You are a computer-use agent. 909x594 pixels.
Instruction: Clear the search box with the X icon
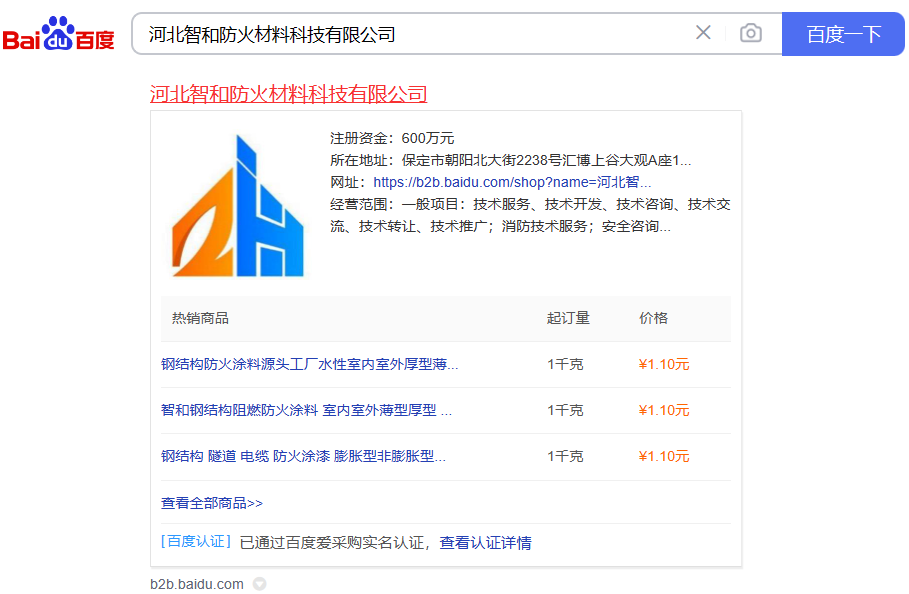tap(703, 33)
